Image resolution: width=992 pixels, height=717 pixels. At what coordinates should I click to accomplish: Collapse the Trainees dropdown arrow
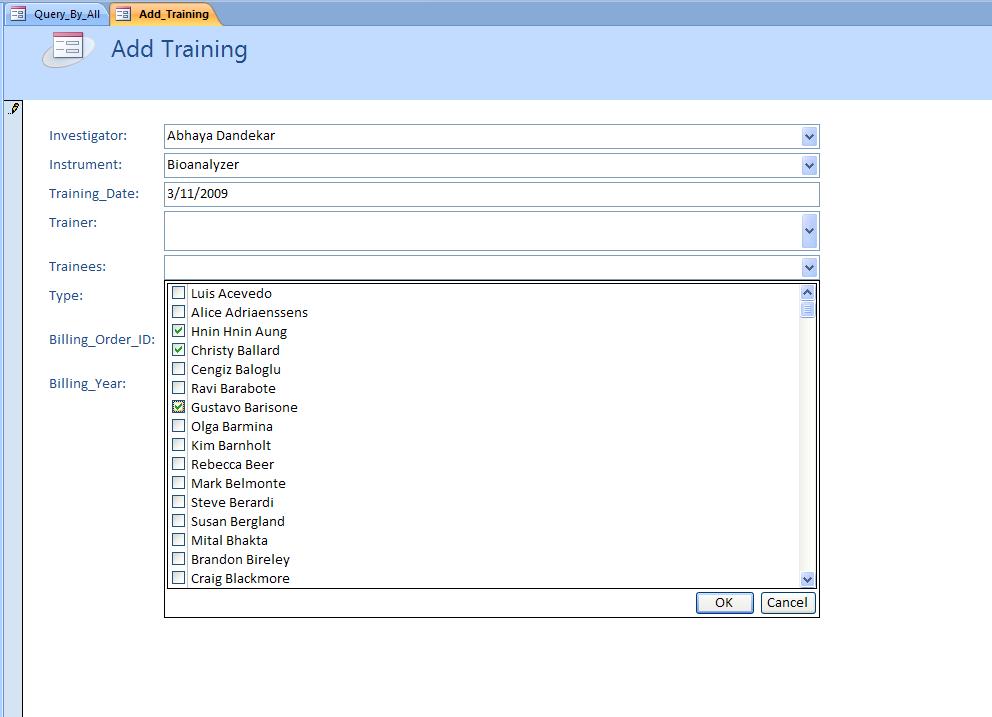pos(809,267)
